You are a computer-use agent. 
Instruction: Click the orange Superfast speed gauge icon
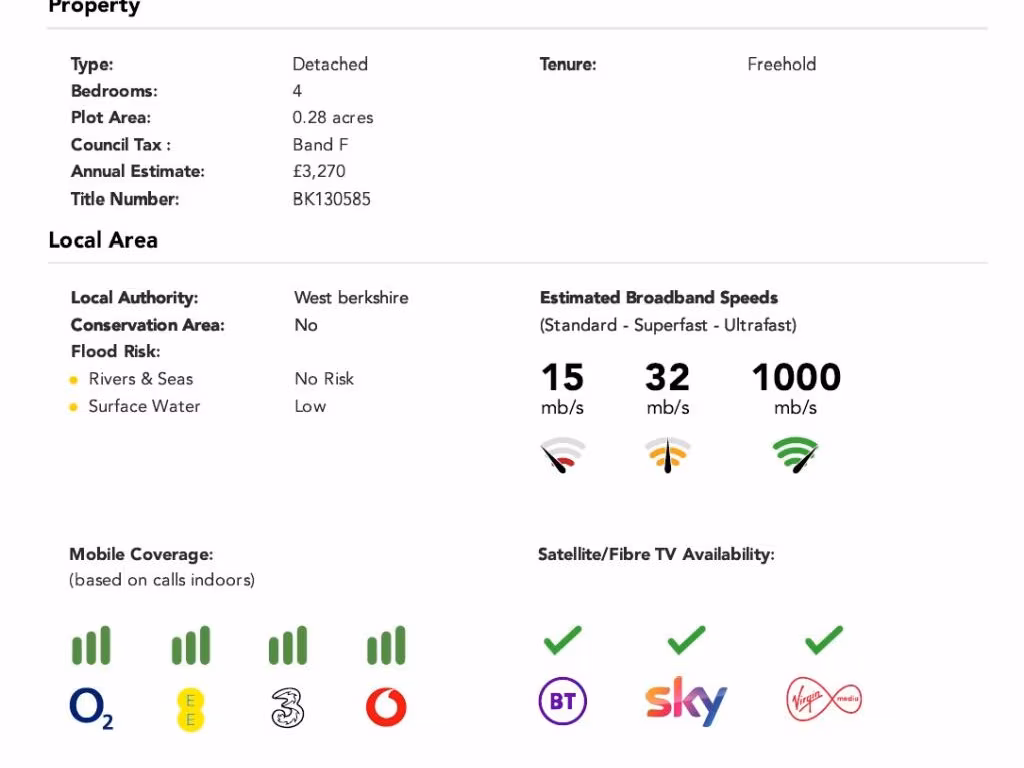click(667, 455)
